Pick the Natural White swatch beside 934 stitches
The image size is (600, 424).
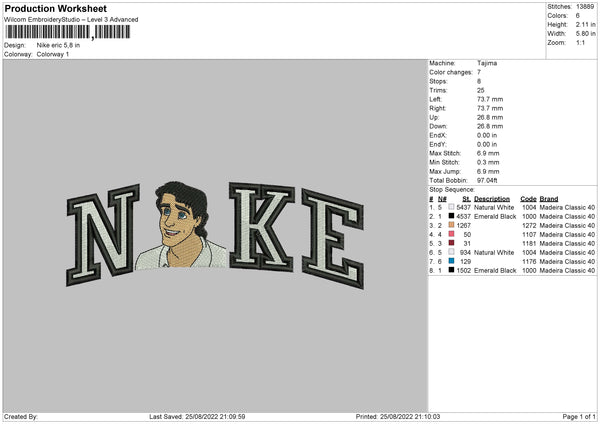click(451, 252)
